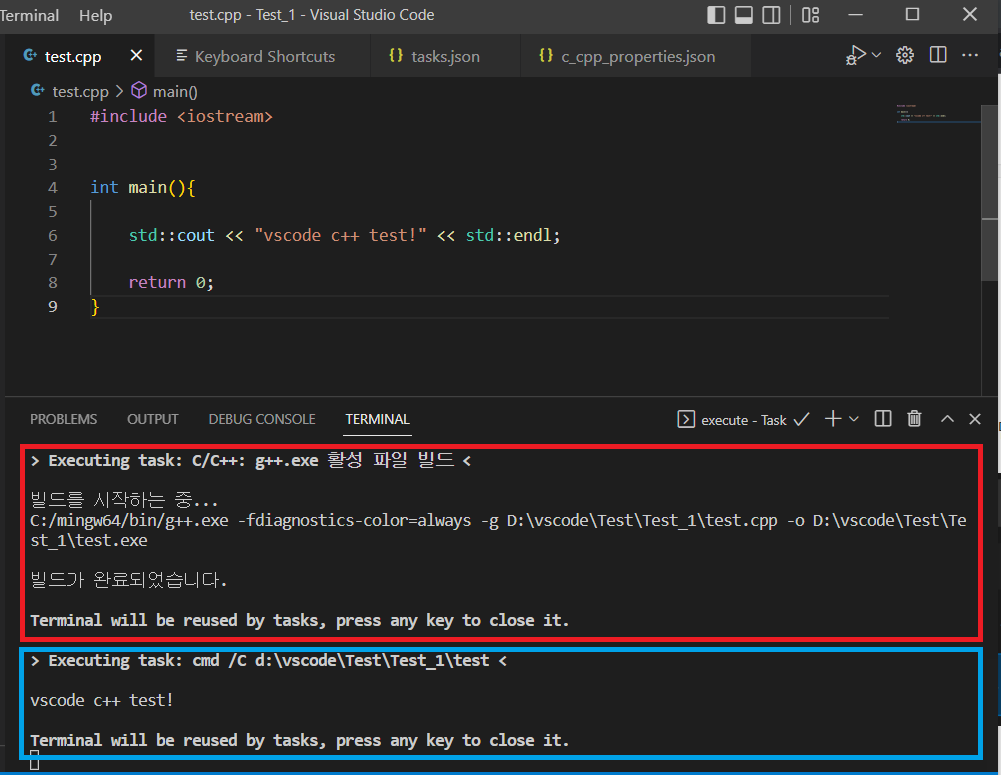Click the test.cpp tab file icon
Viewport: 1001px width, 775px height.
pyautogui.click(x=30, y=56)
